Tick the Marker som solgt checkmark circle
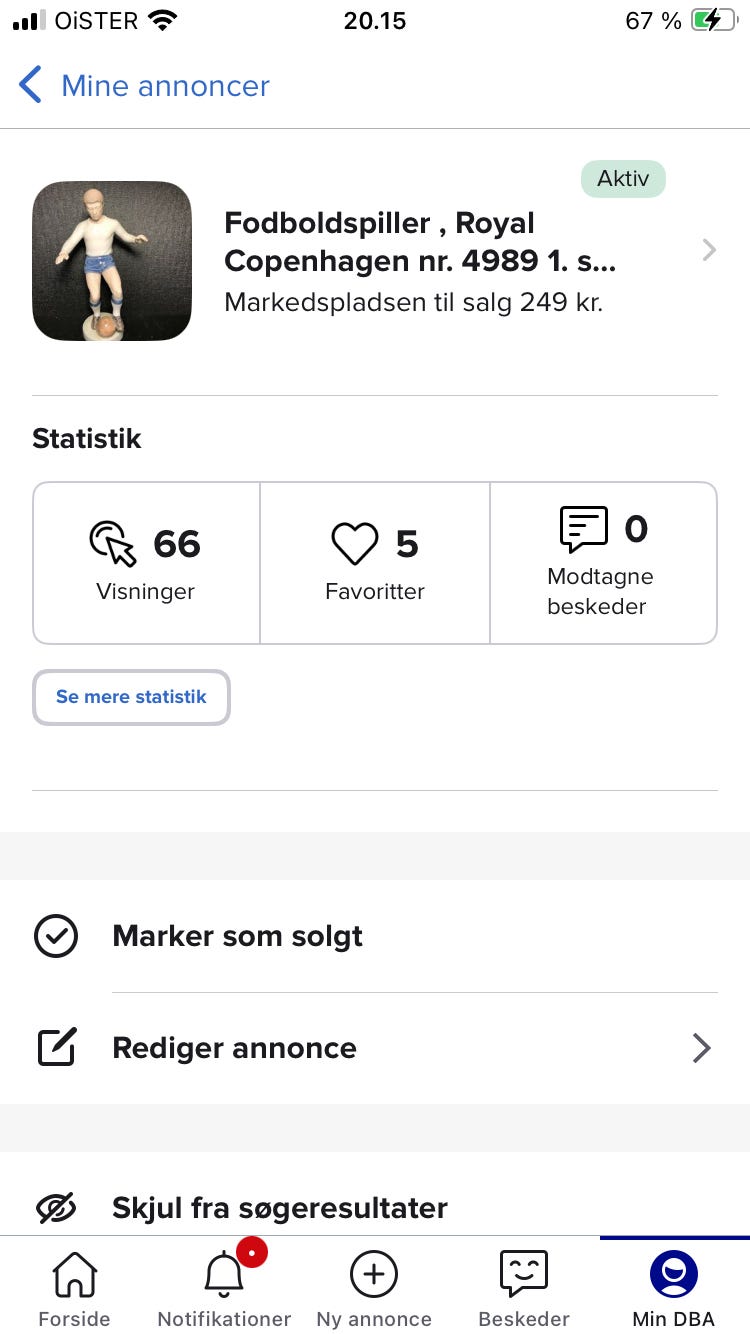The width and height of the screenshot is (750, 1334). 56,937
